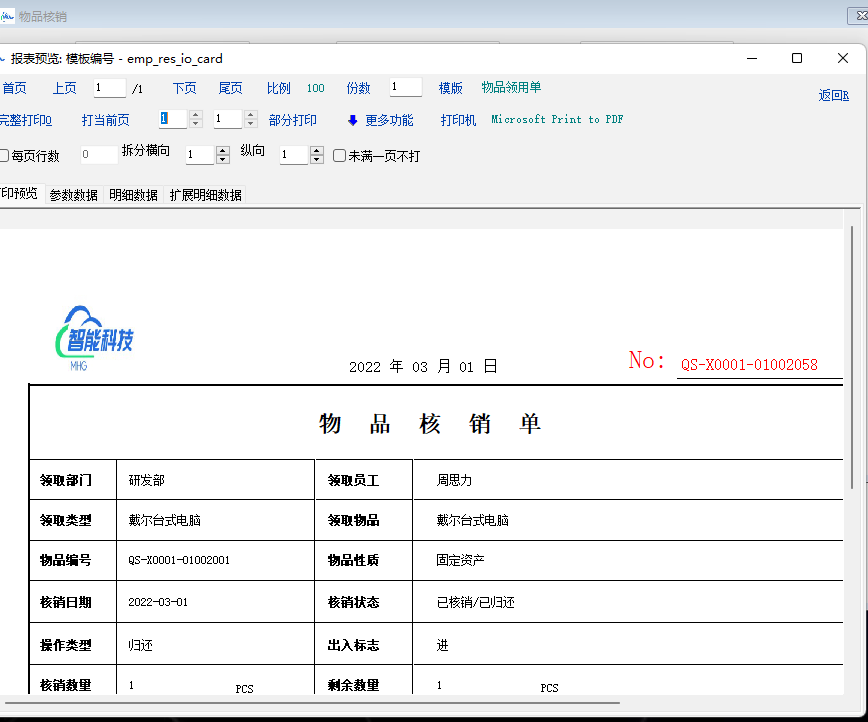Click the vertical scrollbar of the preview

pos(851,400)
